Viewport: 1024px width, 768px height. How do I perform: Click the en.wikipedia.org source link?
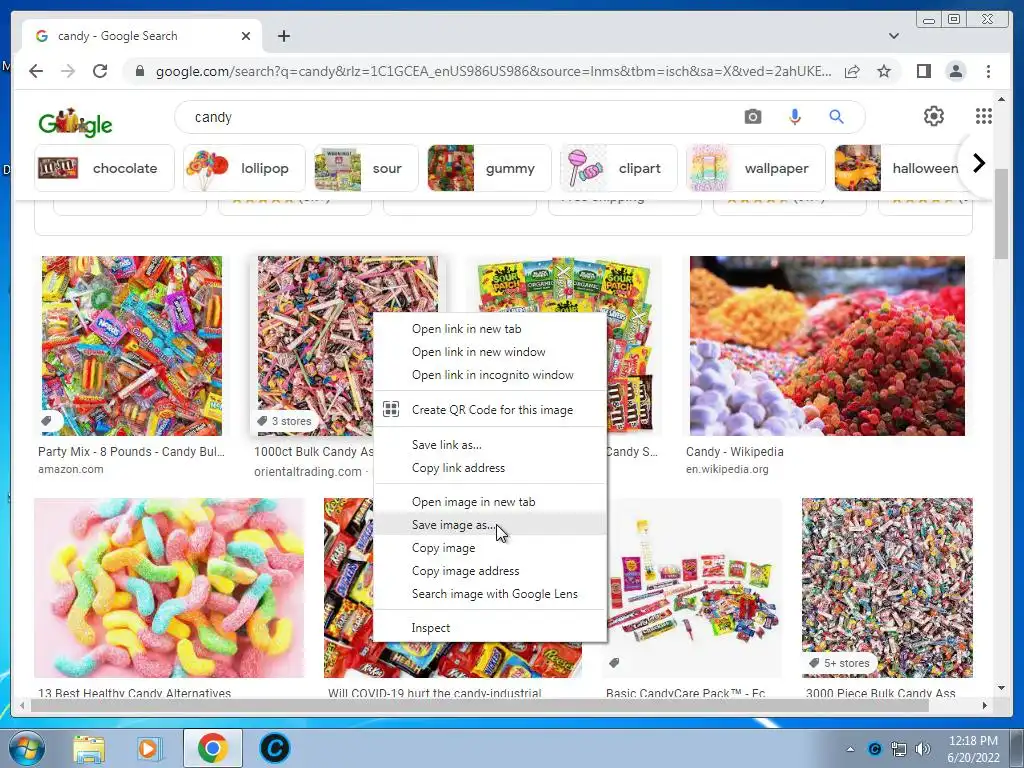[x=727, y=469]
